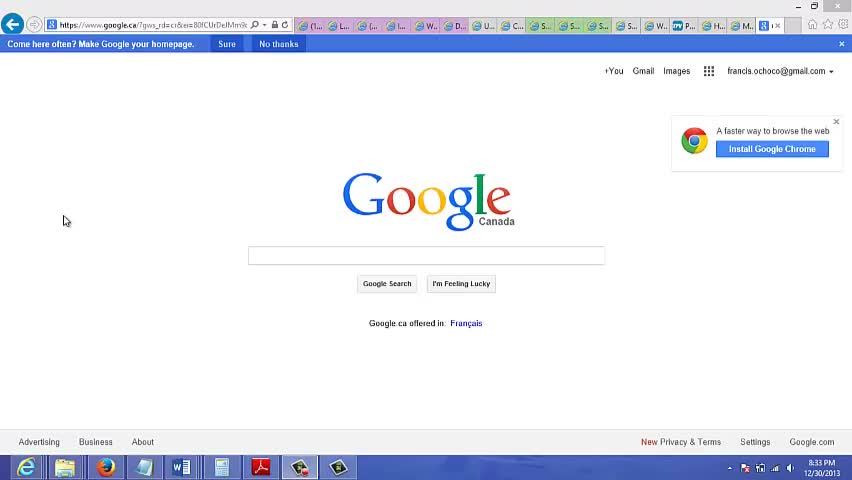Open the Privacy & Terms footer link
852x480 pixels.
click(690, 442)
